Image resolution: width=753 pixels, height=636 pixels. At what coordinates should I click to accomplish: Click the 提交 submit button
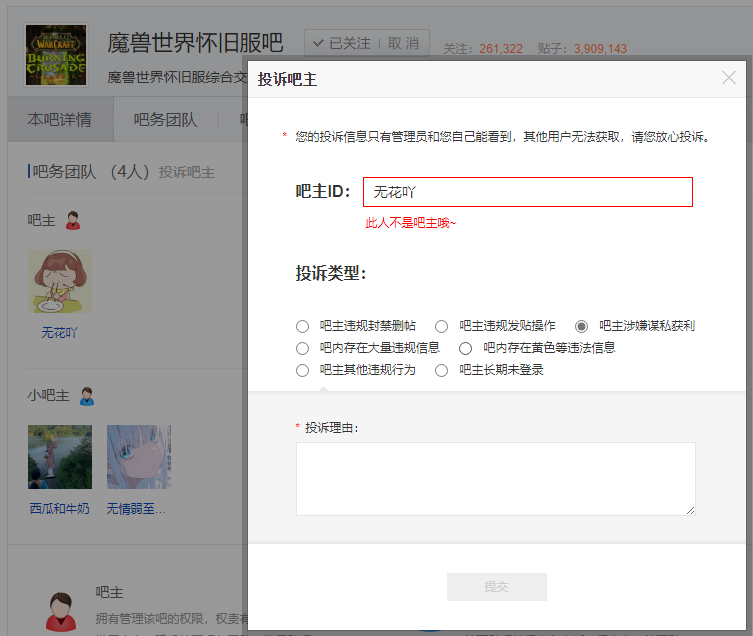496,587
